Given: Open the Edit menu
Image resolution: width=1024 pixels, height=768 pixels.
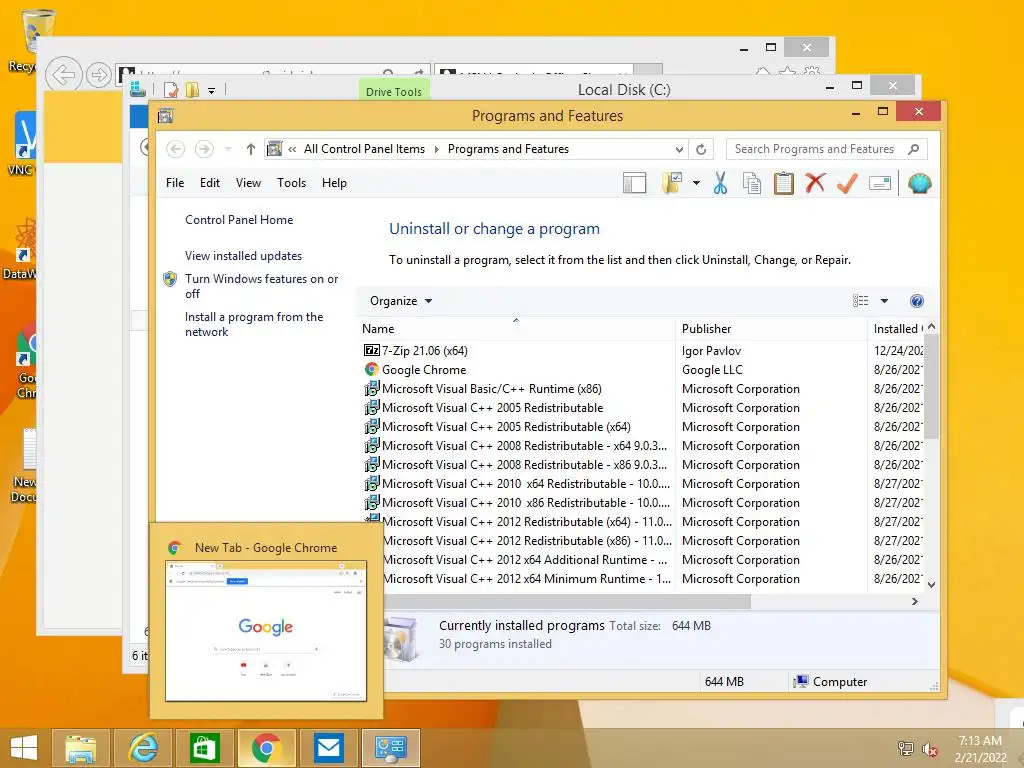Looking at the screenshot, I should [x=210, y=183].
